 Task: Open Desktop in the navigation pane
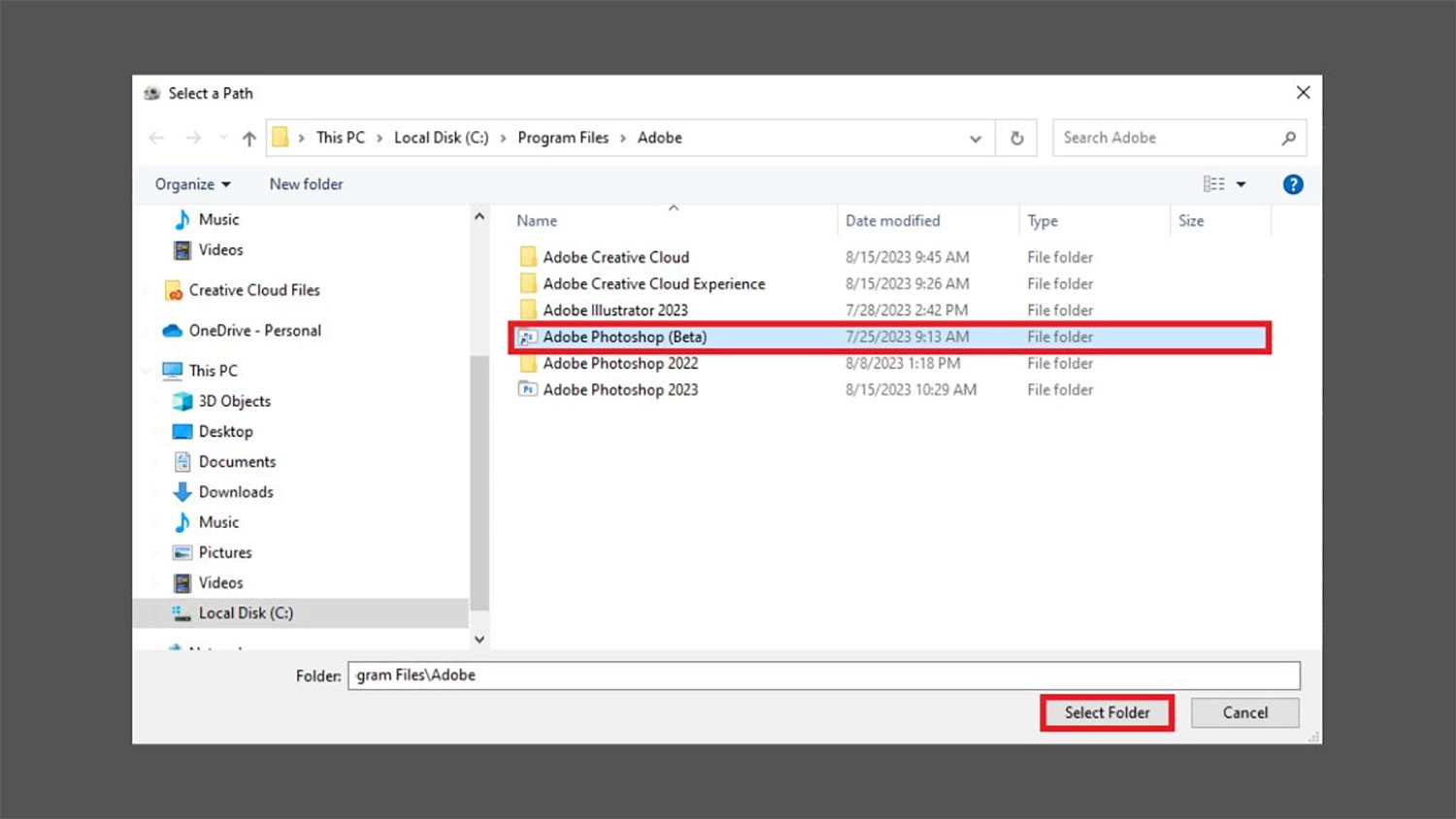225,431
